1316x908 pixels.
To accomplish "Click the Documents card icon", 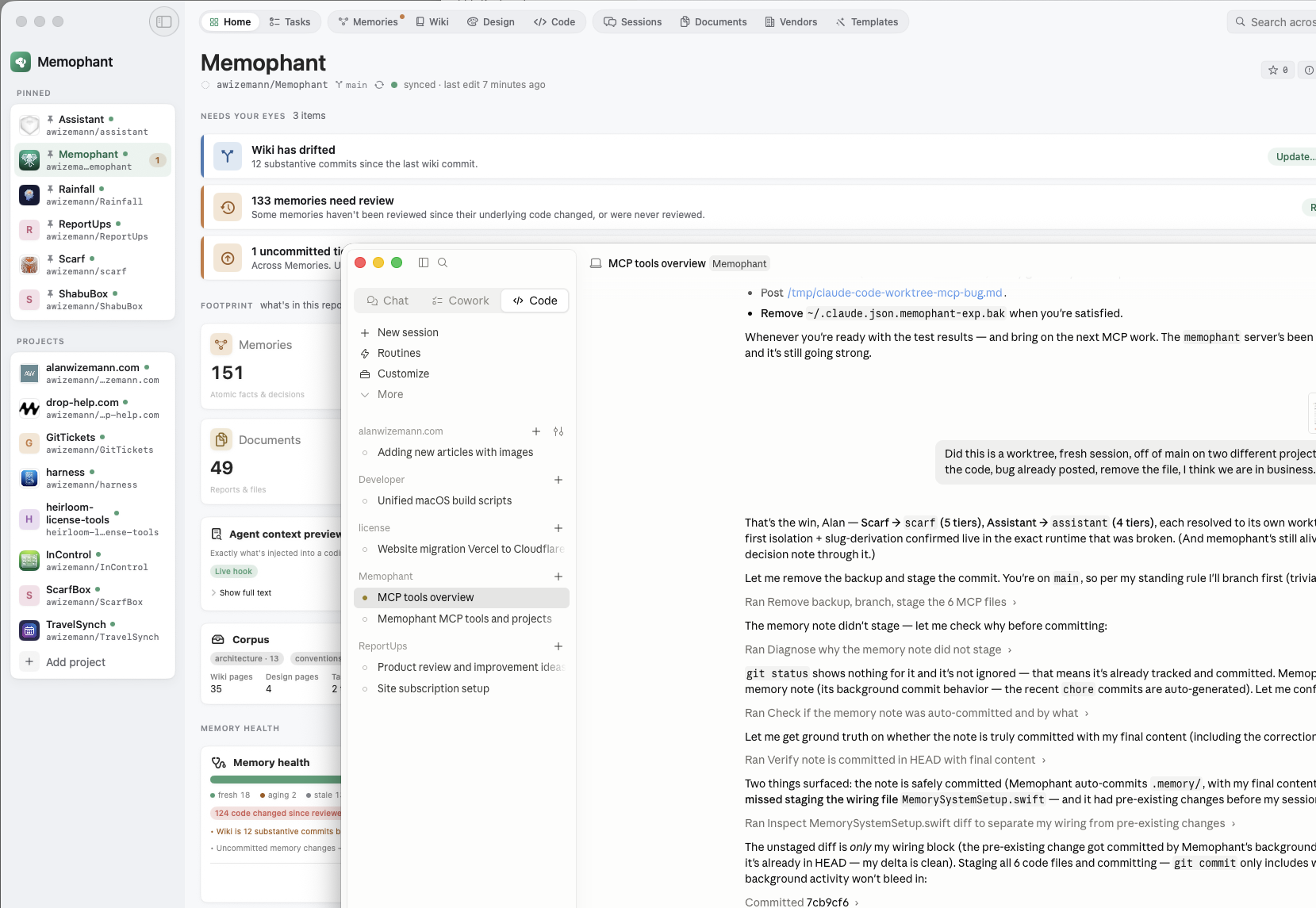I will [x=221, y=439].
